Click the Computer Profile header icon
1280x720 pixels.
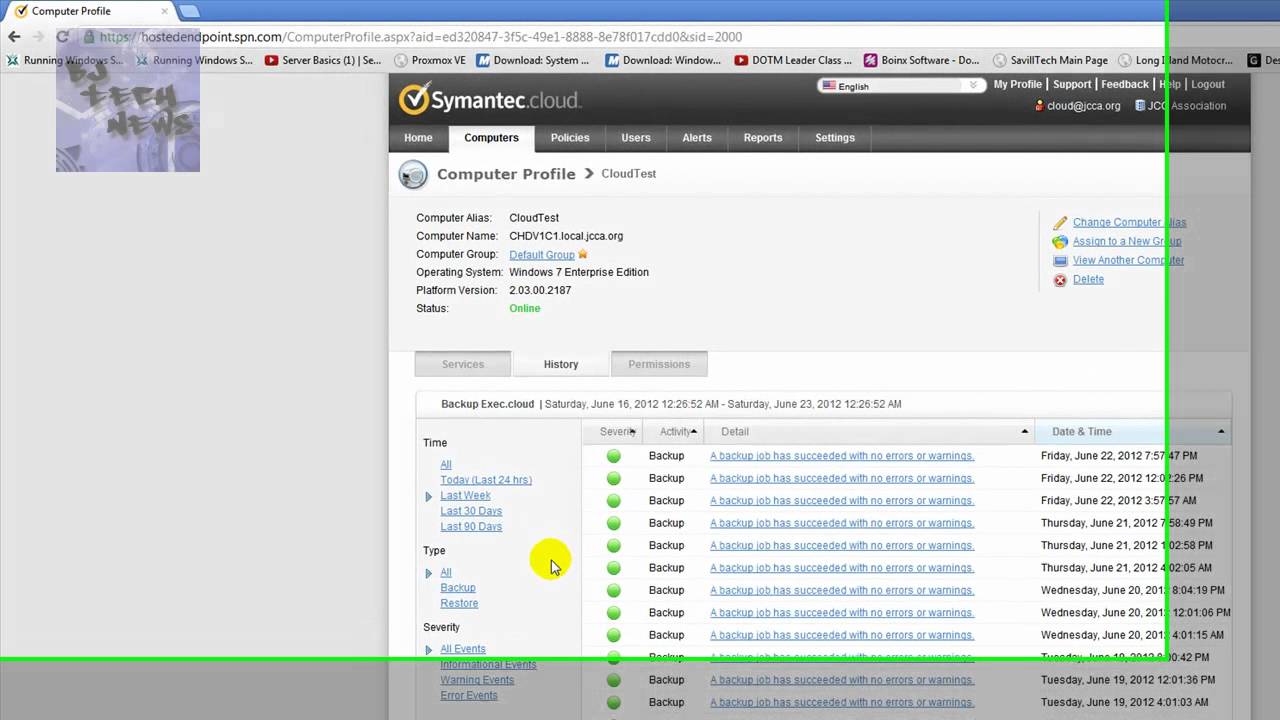point(413,174)
